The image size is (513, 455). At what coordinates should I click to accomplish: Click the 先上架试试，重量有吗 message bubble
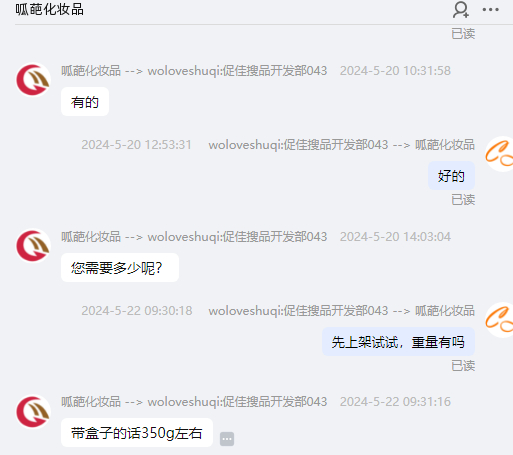tap(398, 342)
